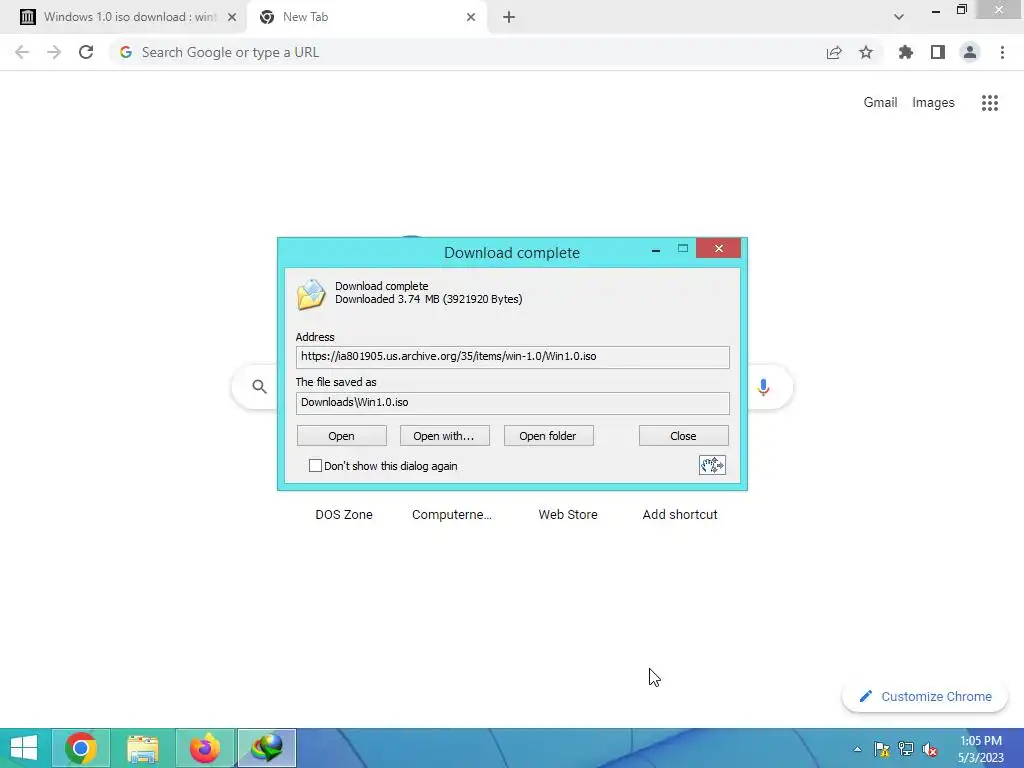Select the New Tab tab
The width and height of the screenshot is (1024, 768).
click(368, 17)
